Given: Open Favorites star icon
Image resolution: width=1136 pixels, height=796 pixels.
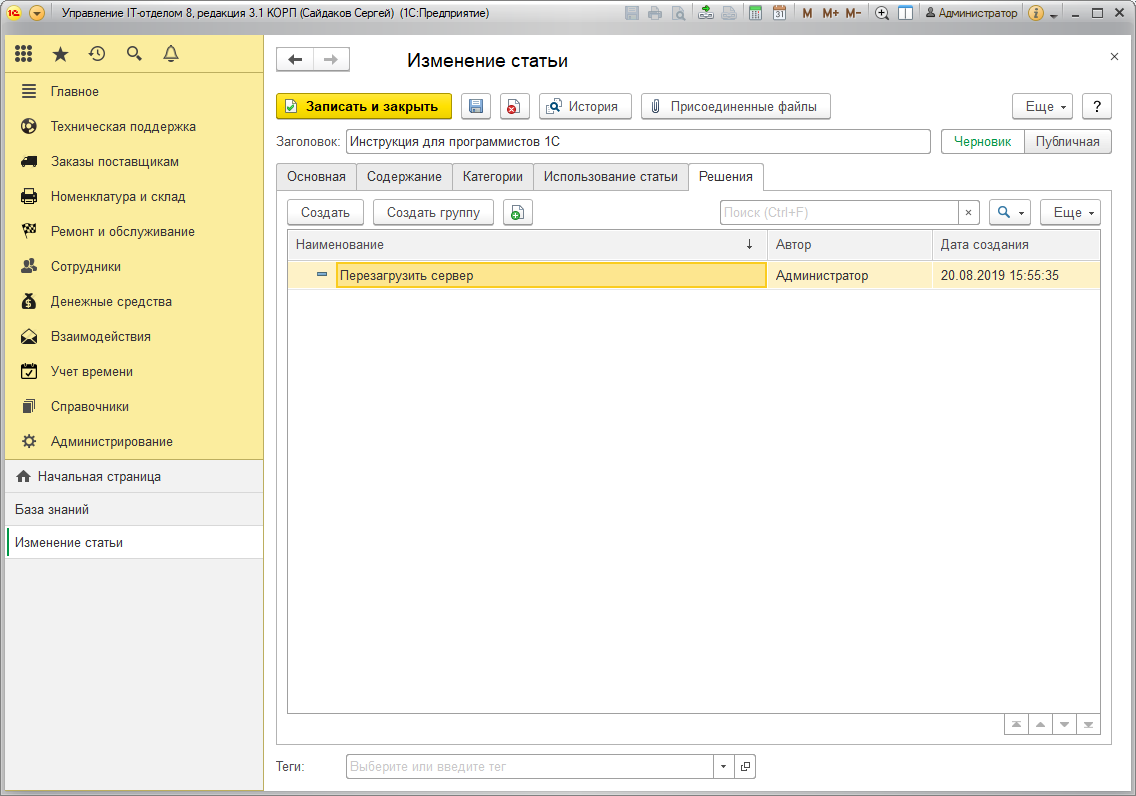Looking at the screenshot, I should (60, 54).
